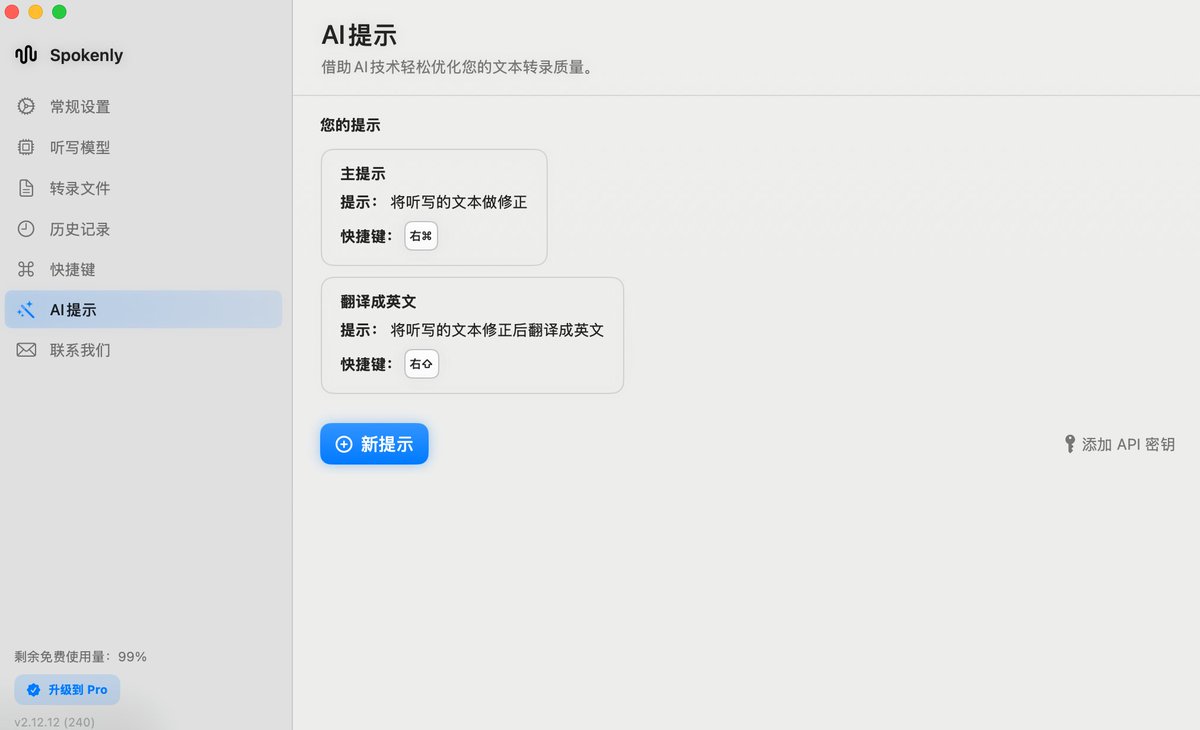Click the 剩余免费使用量：99% status text

pyautogui.click(x=81, y=657)
